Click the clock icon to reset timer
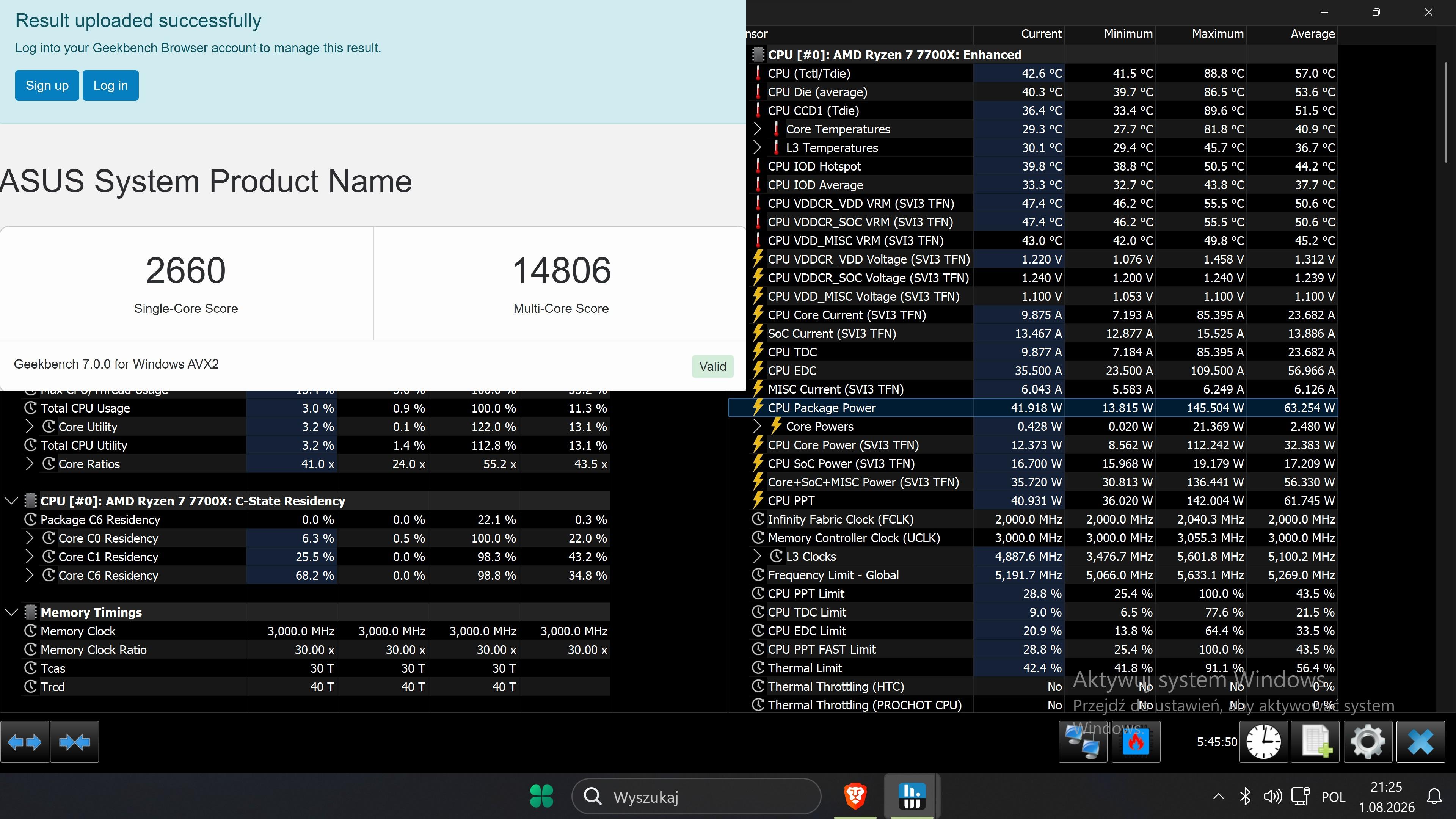 click(1263, 742)
